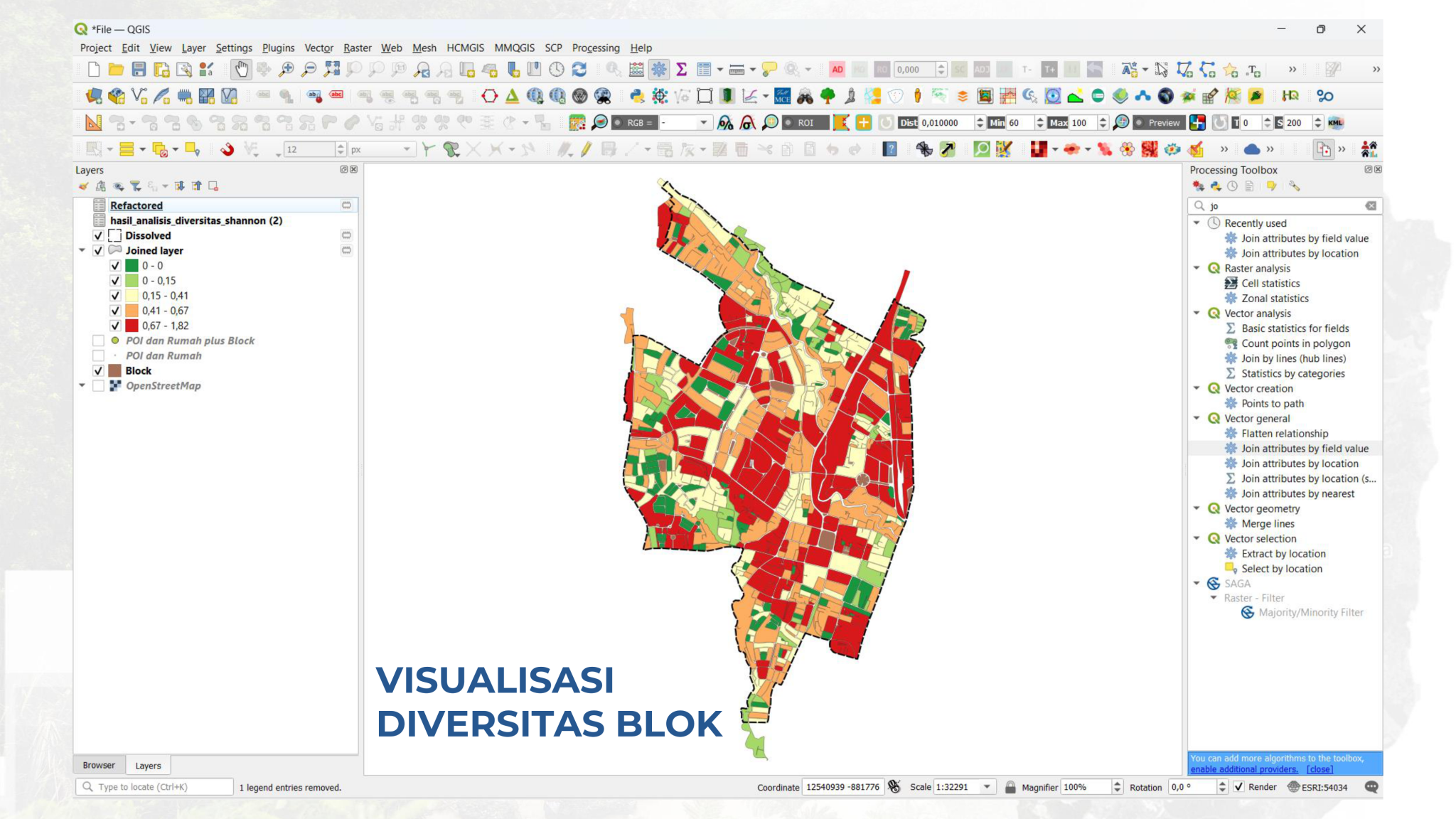Open the Vector menu

[319, 48]
